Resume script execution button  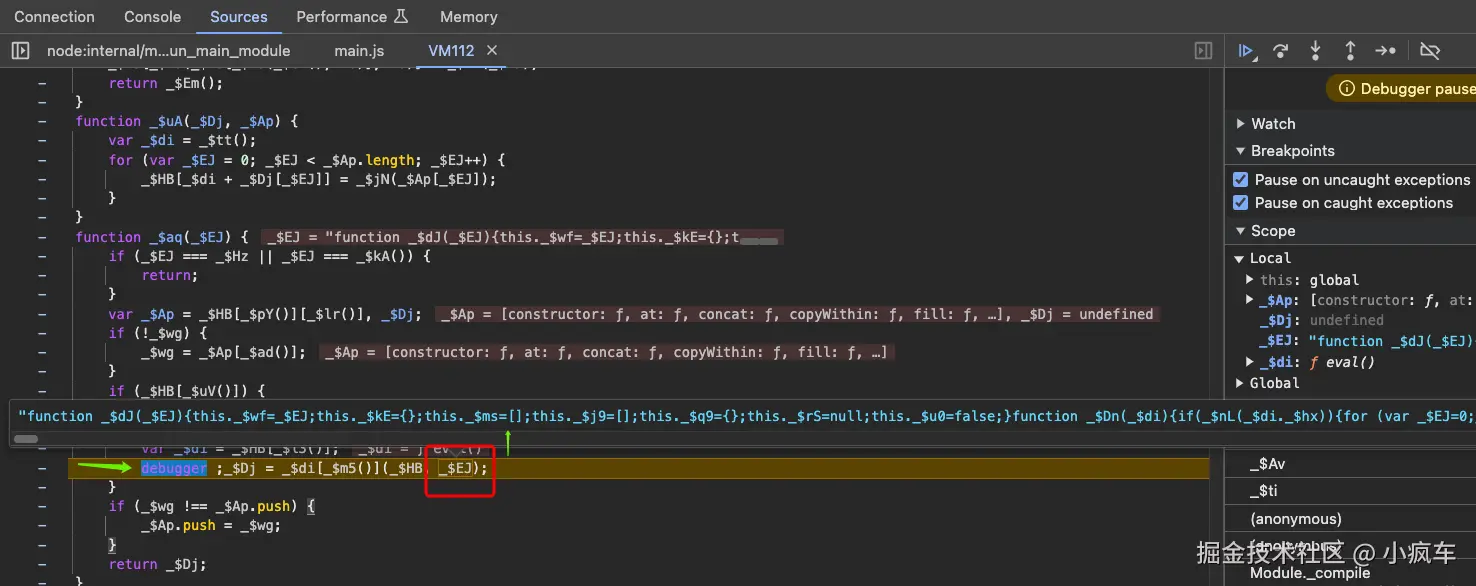coord(1246,51)
